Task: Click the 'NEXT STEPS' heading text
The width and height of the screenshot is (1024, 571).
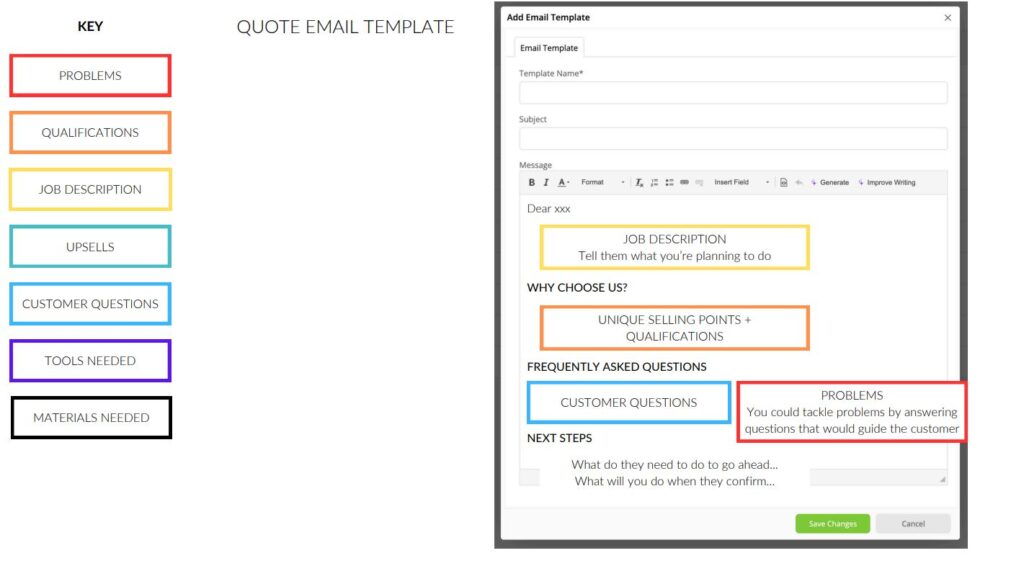Action: (560, 438)
